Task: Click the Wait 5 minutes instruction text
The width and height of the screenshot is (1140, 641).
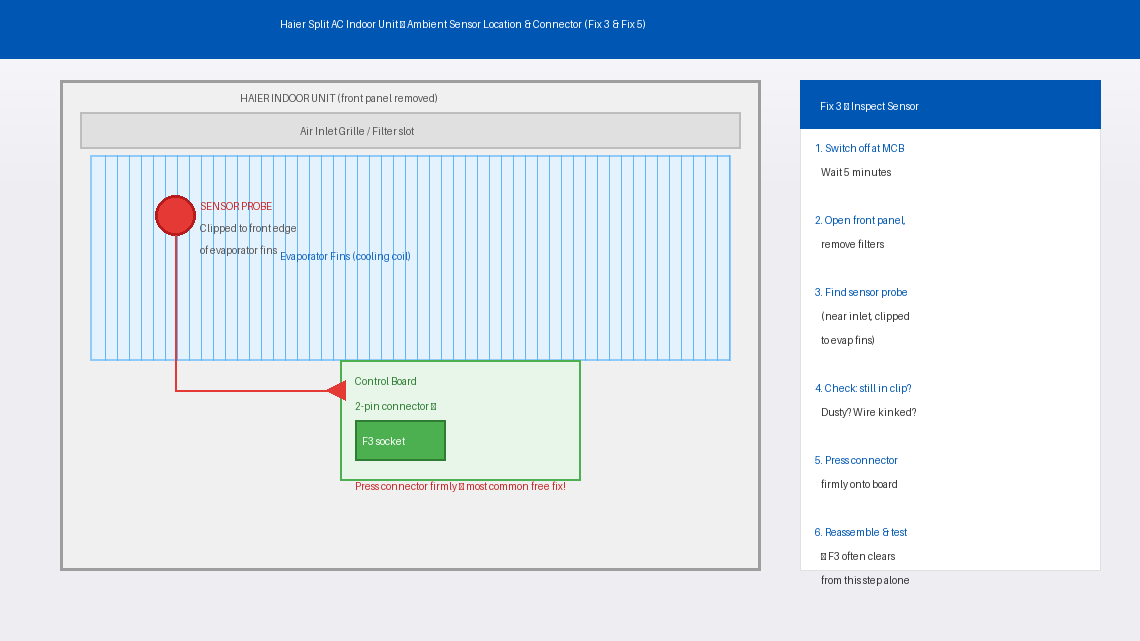Action: click(x=856, y=172)
